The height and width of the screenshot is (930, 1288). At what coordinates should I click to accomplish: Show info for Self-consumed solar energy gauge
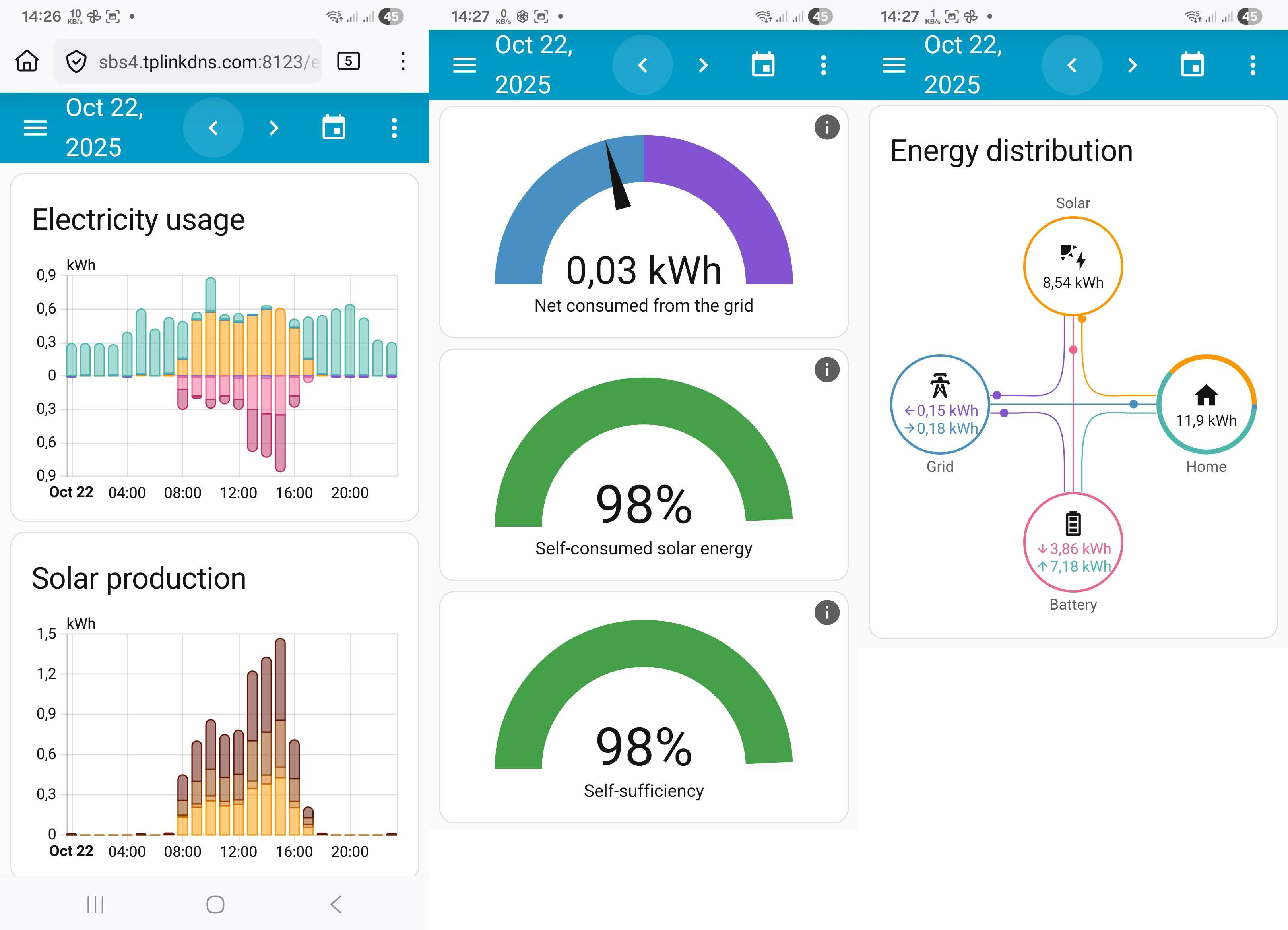(x=827, y=370)
